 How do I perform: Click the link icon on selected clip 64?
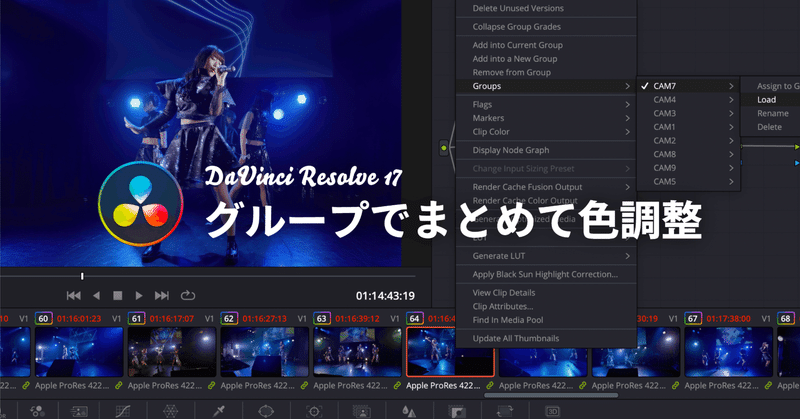490,385
